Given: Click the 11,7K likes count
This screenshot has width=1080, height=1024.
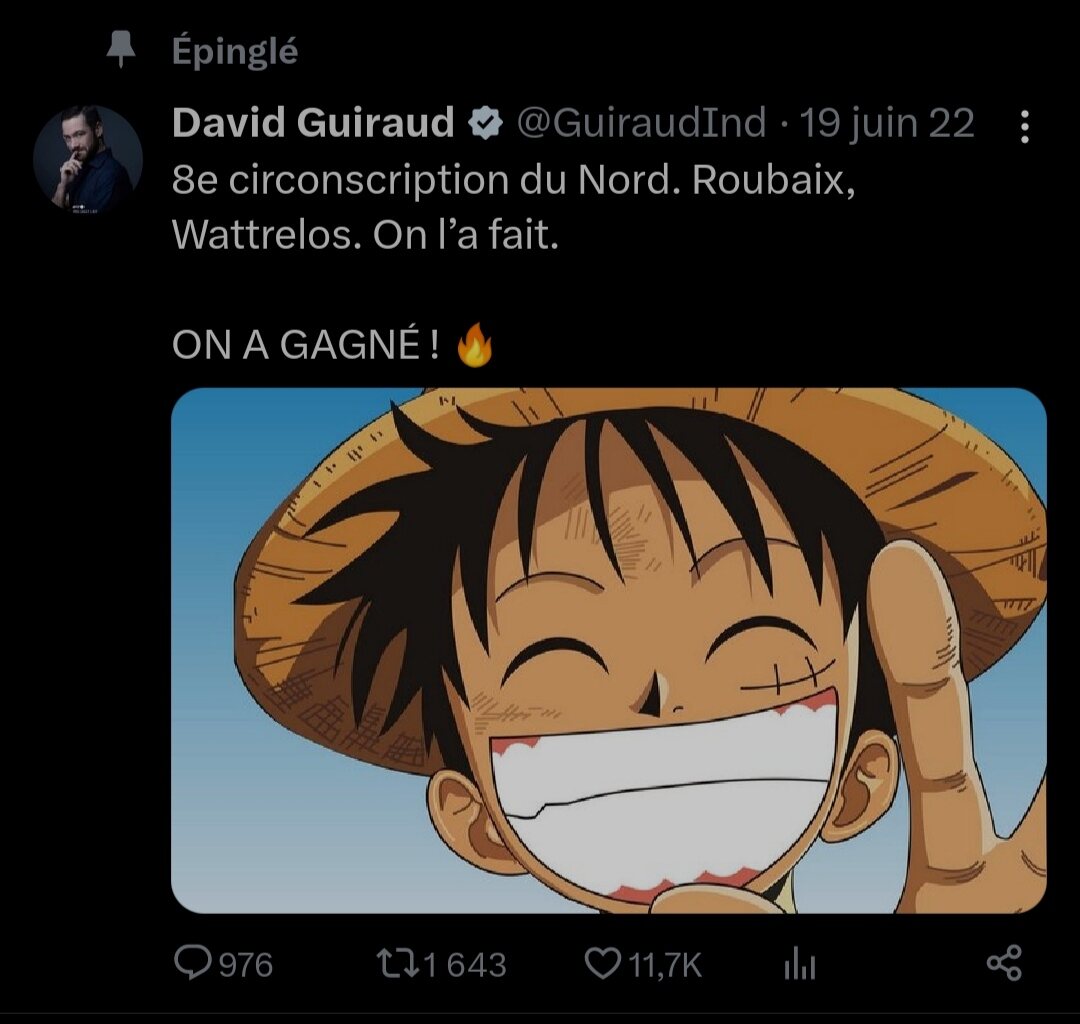Looking at the screenshot, I should (x=665, y=965).
